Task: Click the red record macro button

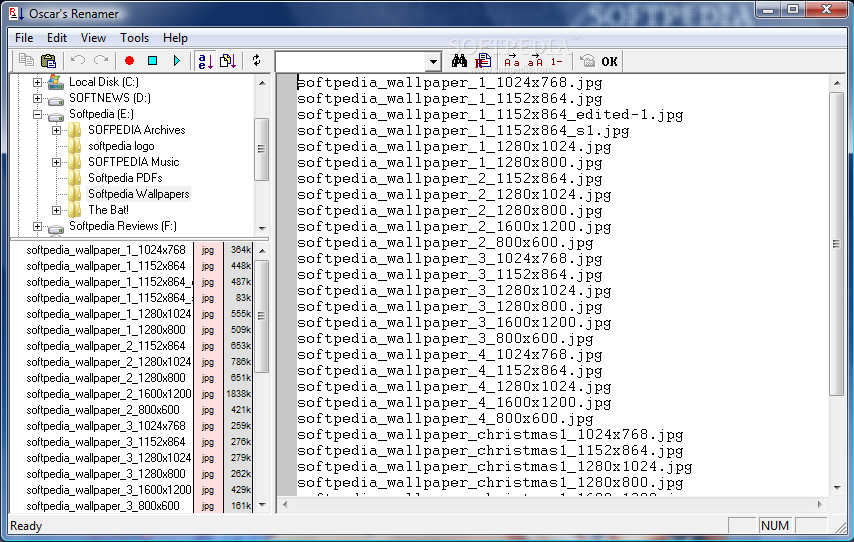Action: [x=129, y=60]
